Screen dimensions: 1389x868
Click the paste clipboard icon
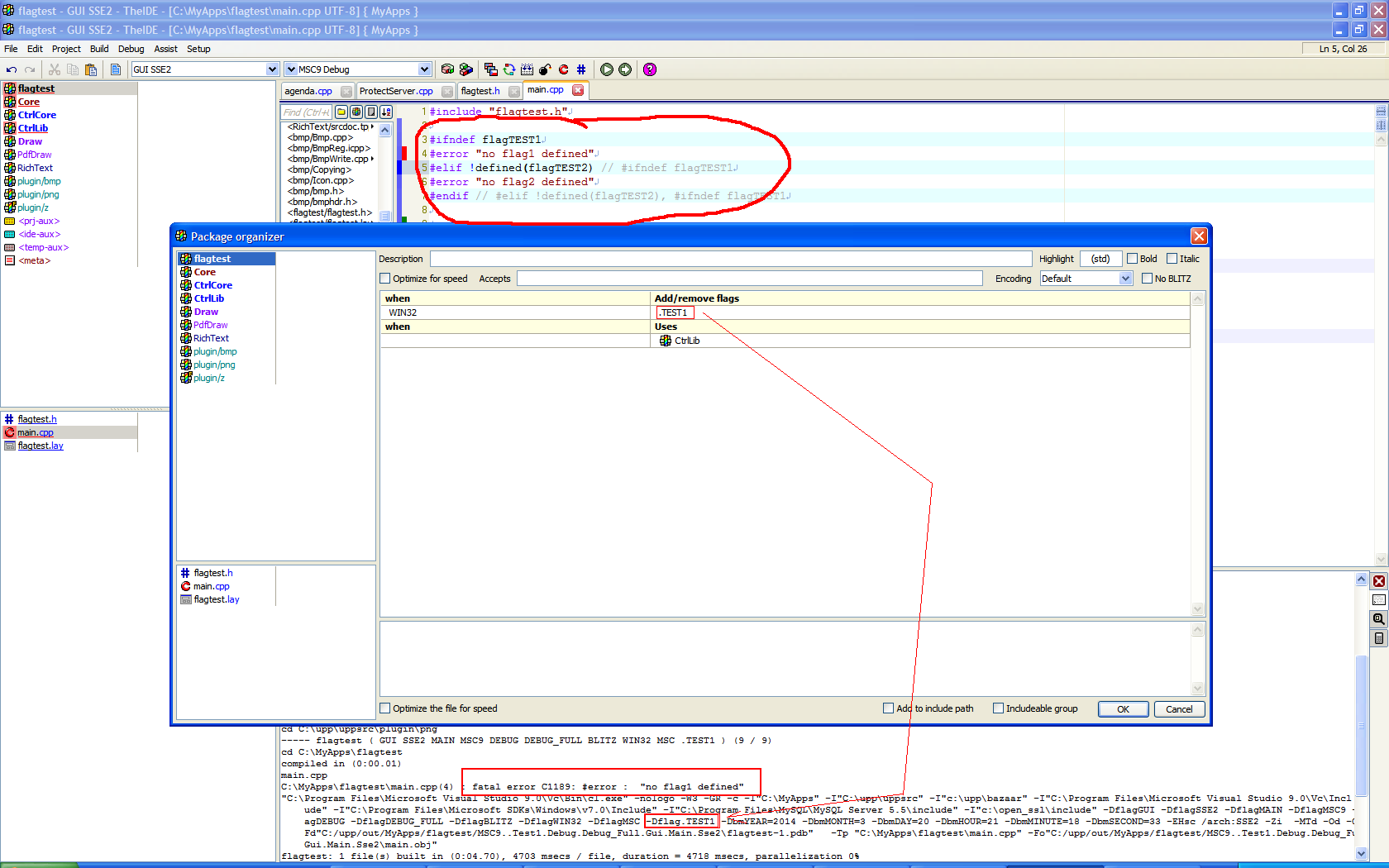coord(91,70)
